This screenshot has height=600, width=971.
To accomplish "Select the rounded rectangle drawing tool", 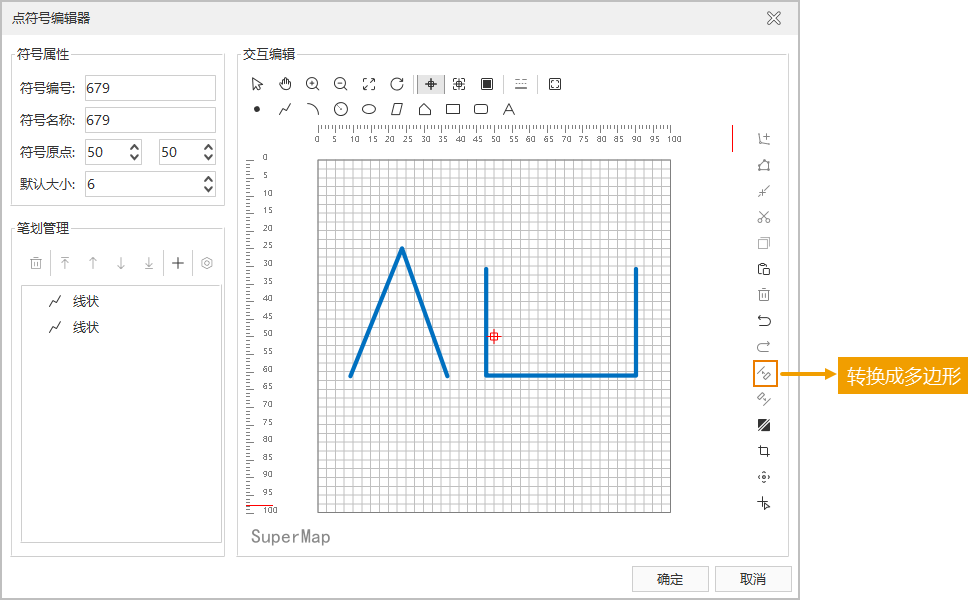I will tap(481, 109).
